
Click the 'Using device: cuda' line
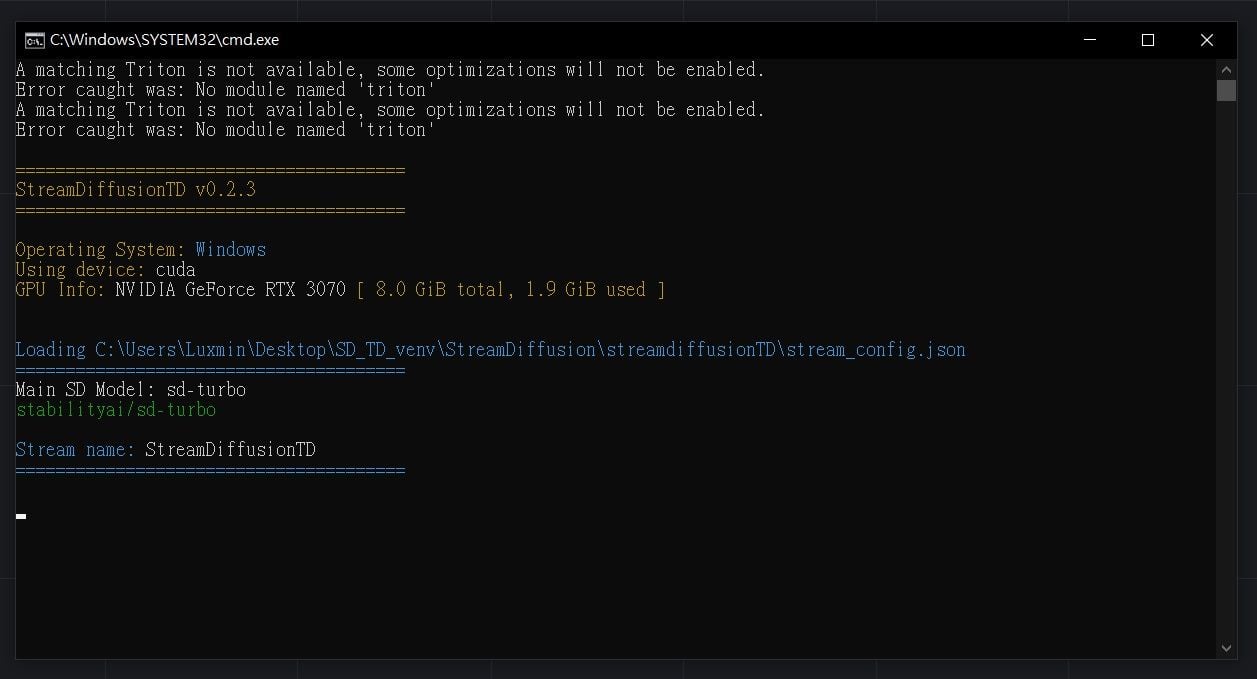106,270
